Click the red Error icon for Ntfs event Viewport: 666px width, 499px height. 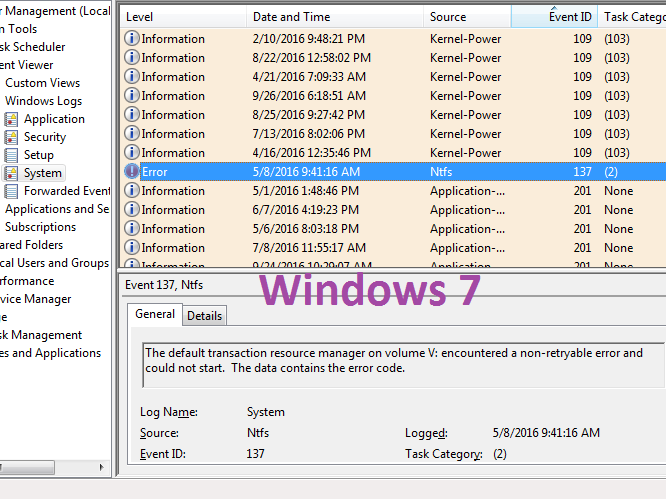click(132, 172)
